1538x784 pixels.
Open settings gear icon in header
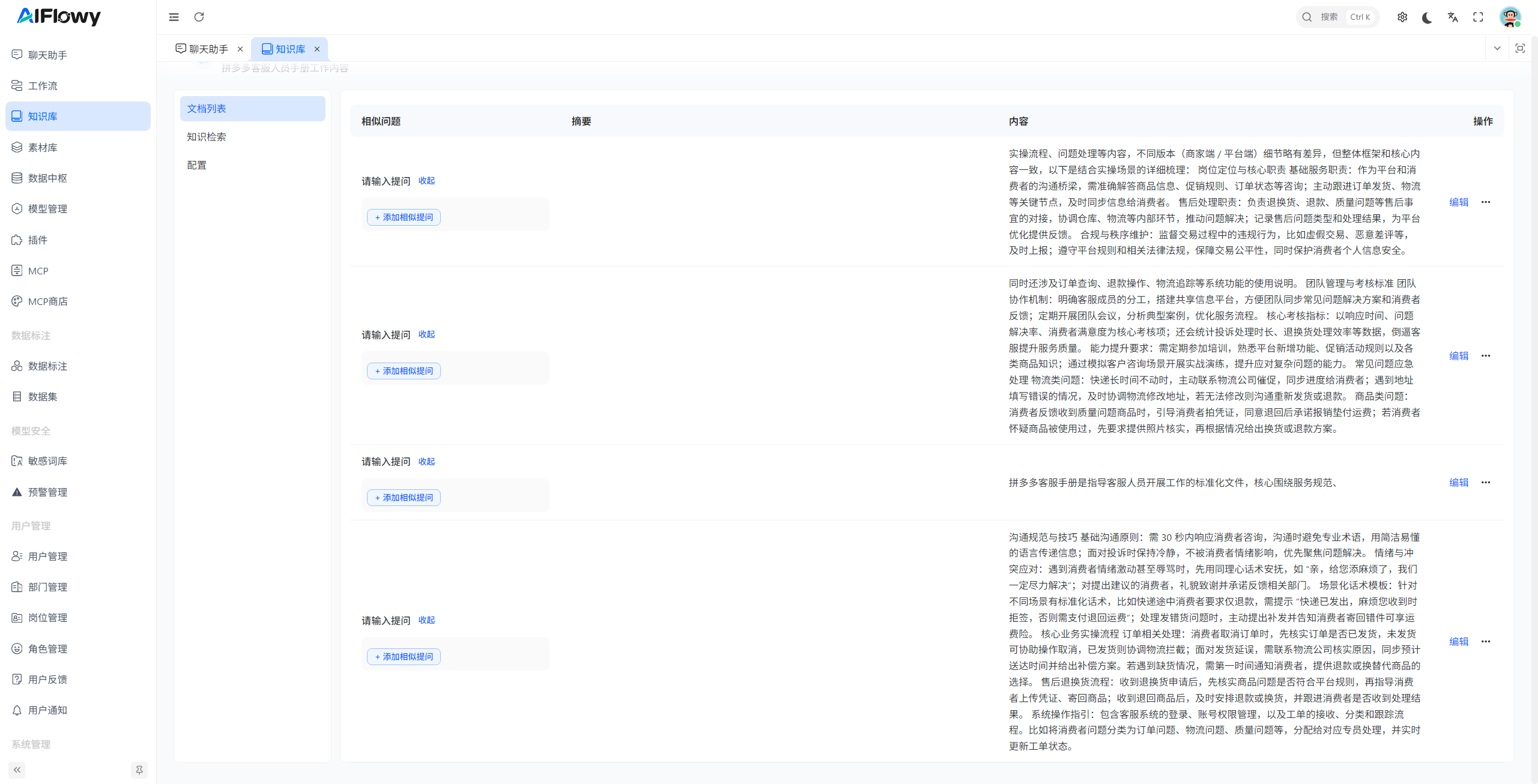[x=1402, y=17]
